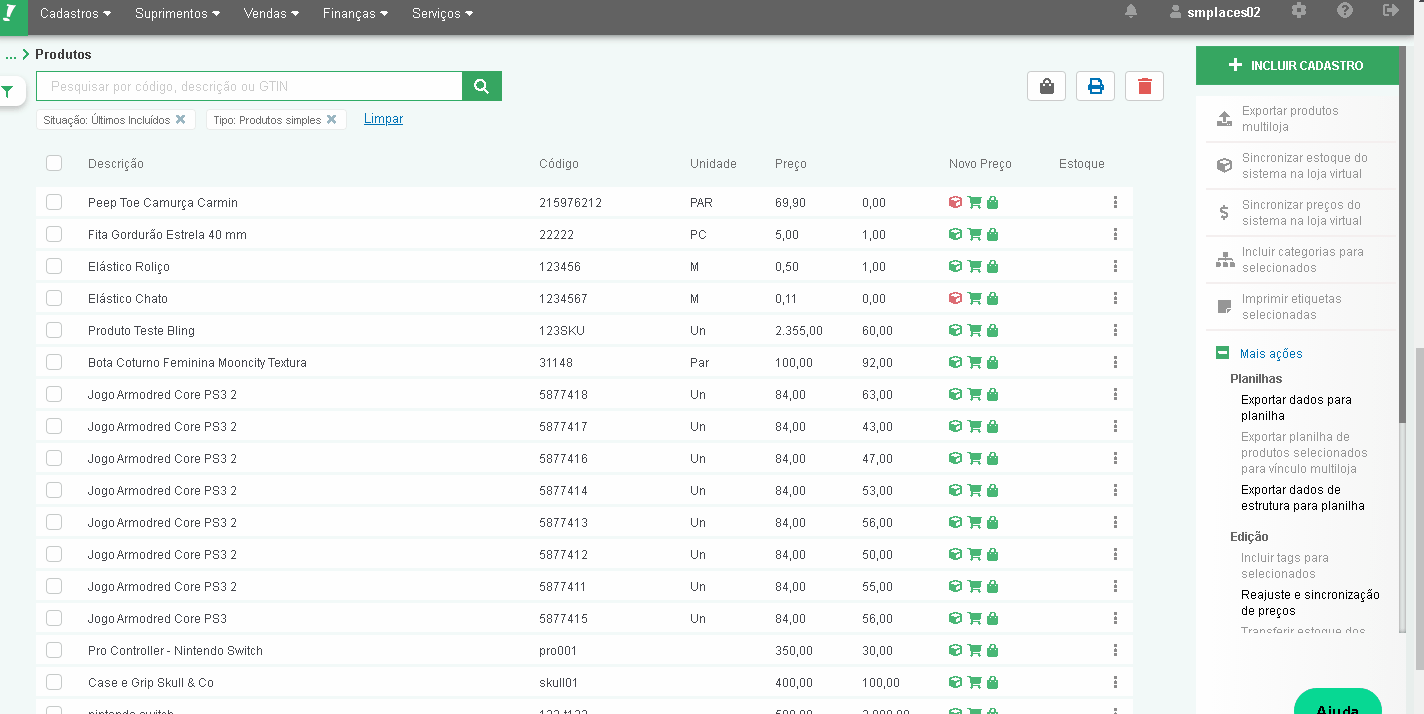The image size is (1424, 714).
Task: Remove the 'Tipo: Produtos simples' filter chip
Action: pyautogui.click(x=331, y=119)
